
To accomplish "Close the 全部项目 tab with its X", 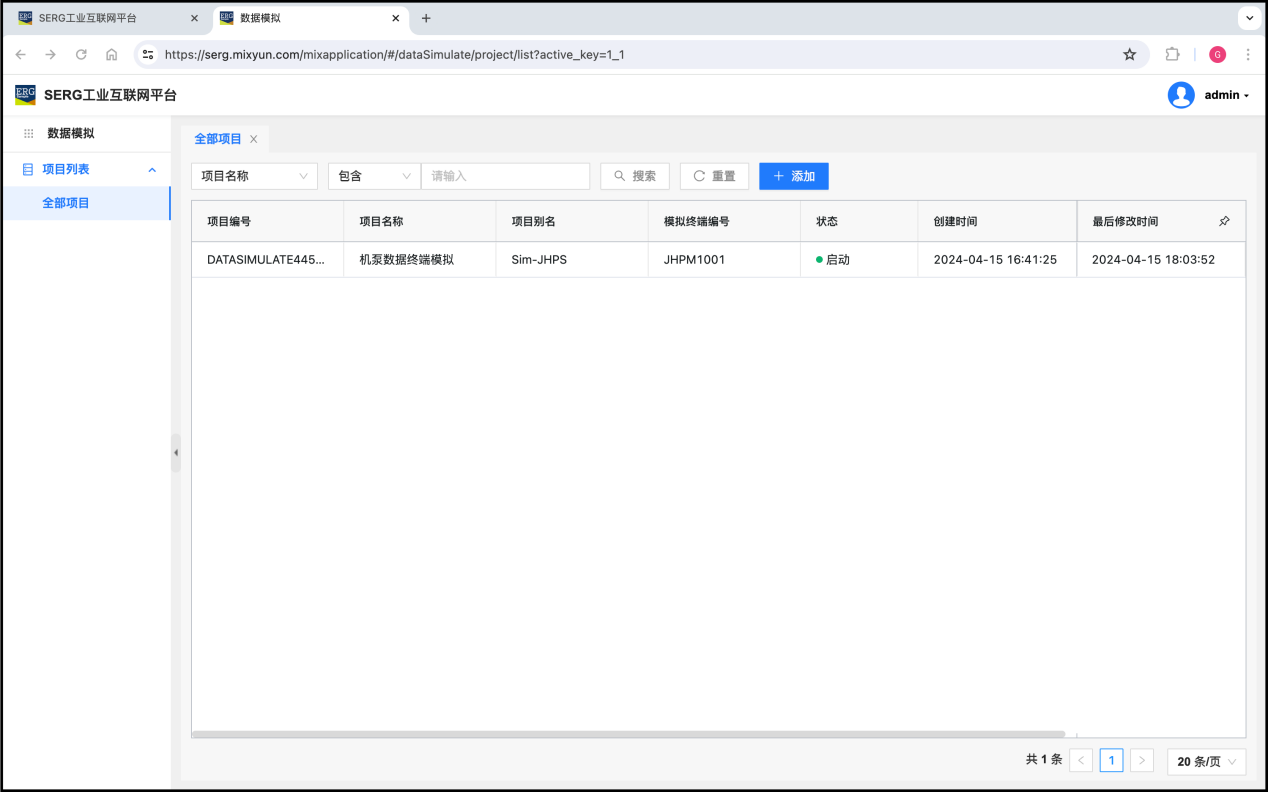I will [254, 139].
